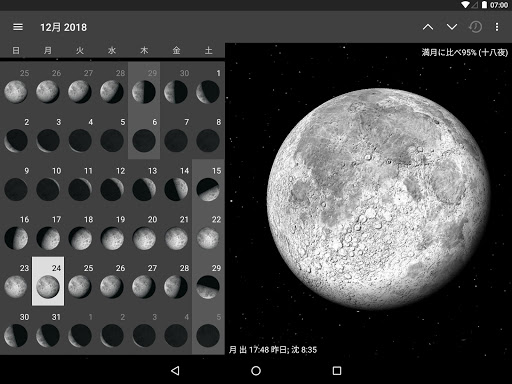Go to next month with down chevron
This screenshot has width=512, height=384.
click(452, 27)
